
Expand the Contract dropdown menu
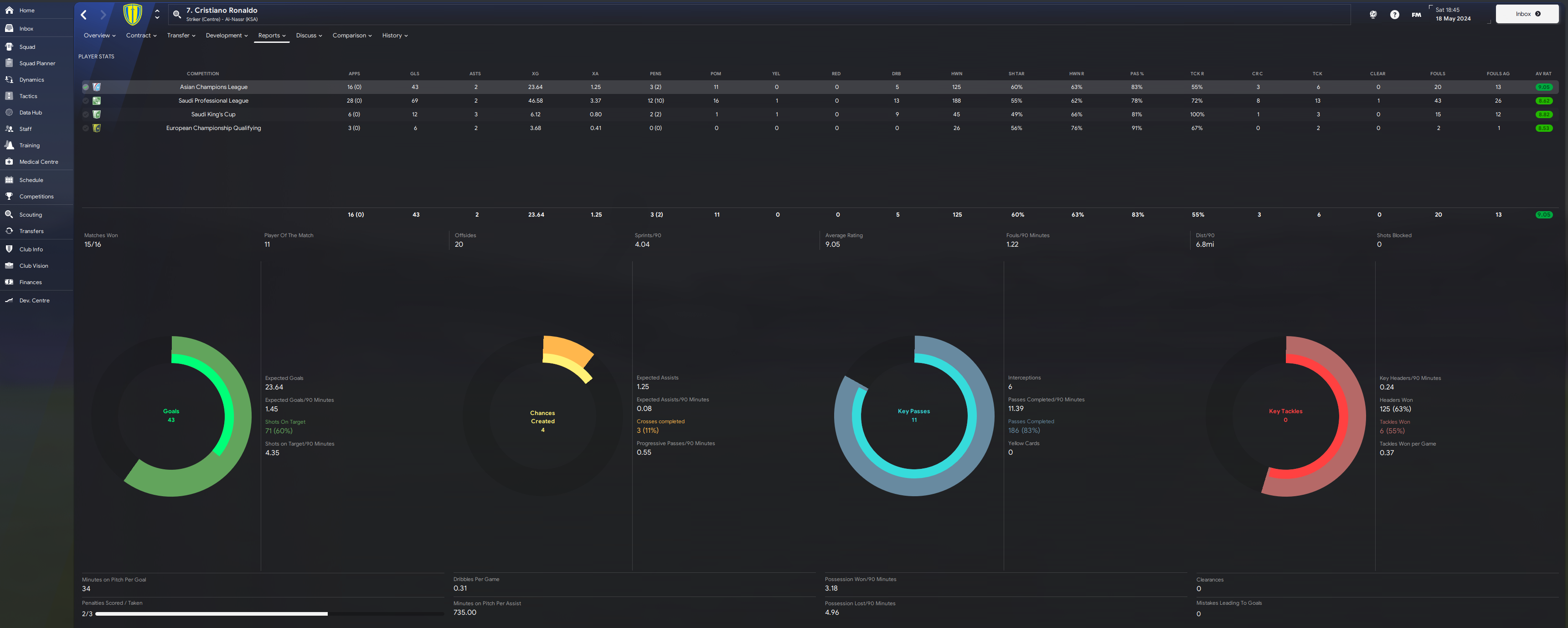[141, 35]
